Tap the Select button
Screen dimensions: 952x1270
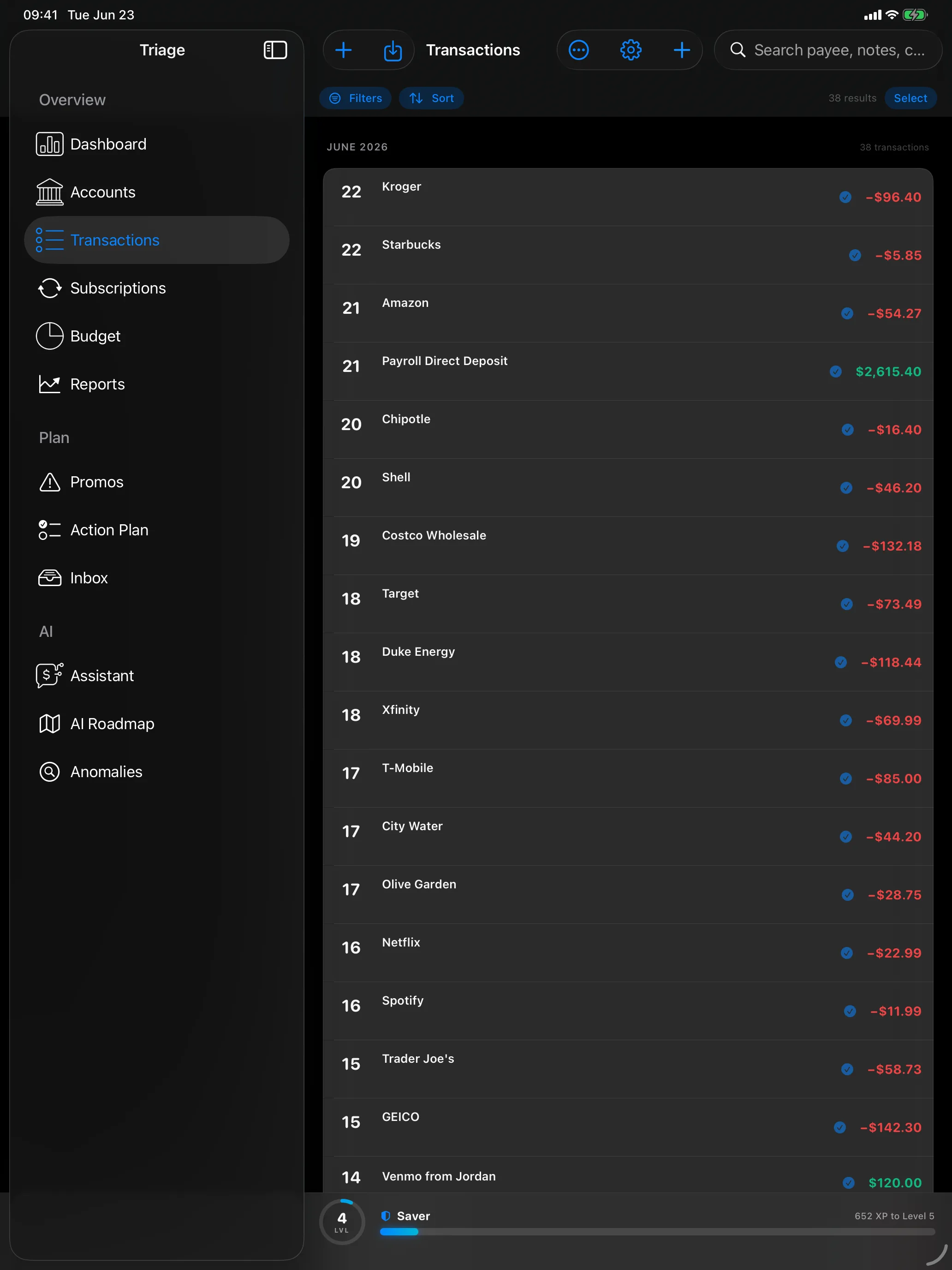(910, 98)
